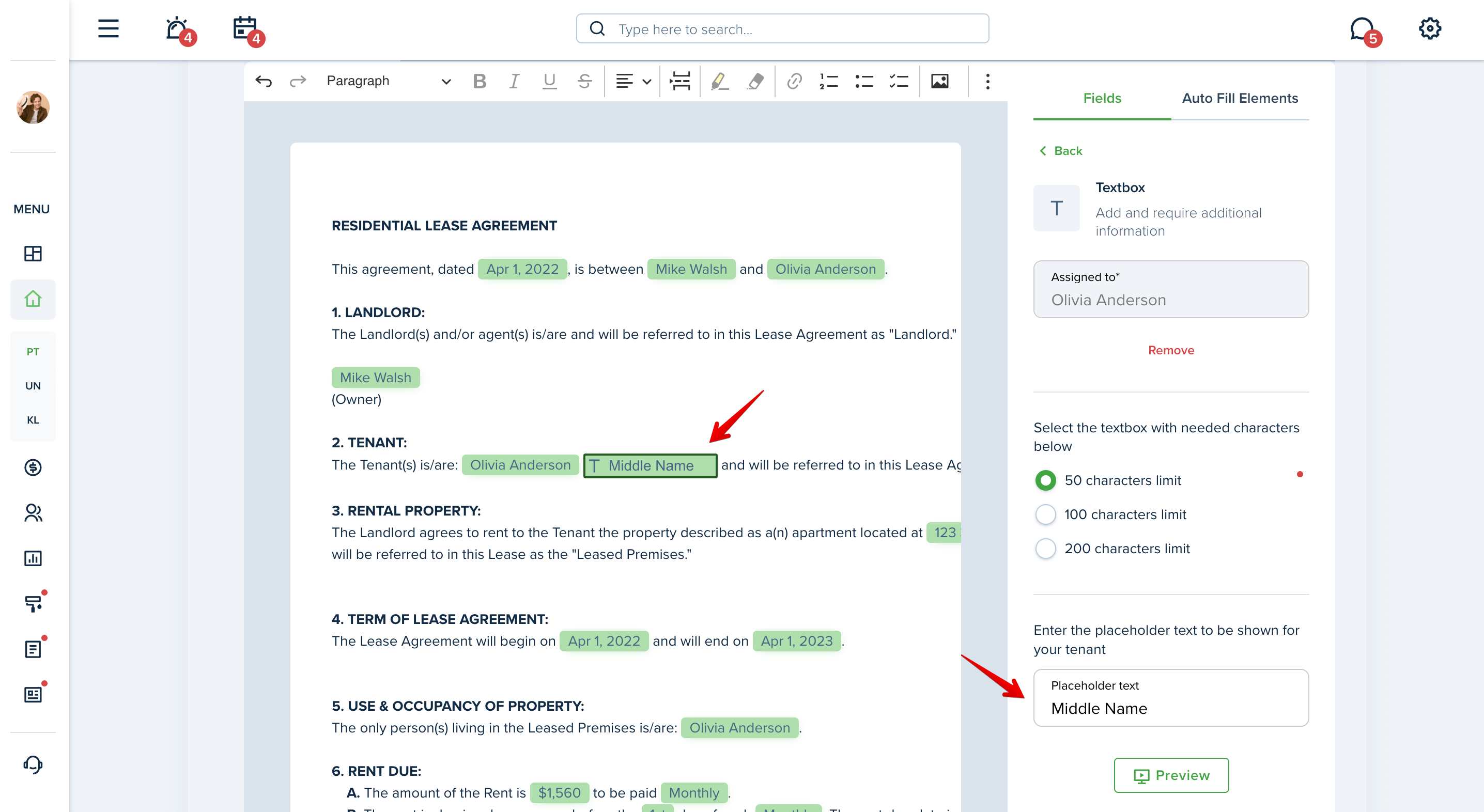Image resolution: width=1484 pixels, height=812 pixels.
Task: Insert numbered list
Action: (828, 81)
